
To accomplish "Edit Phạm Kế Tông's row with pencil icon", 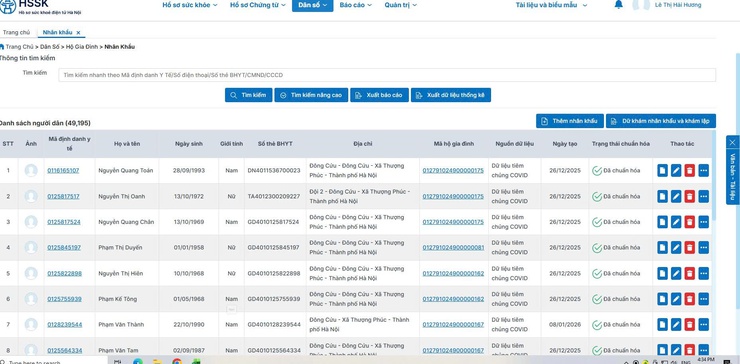I will click(x=676, y=299).
